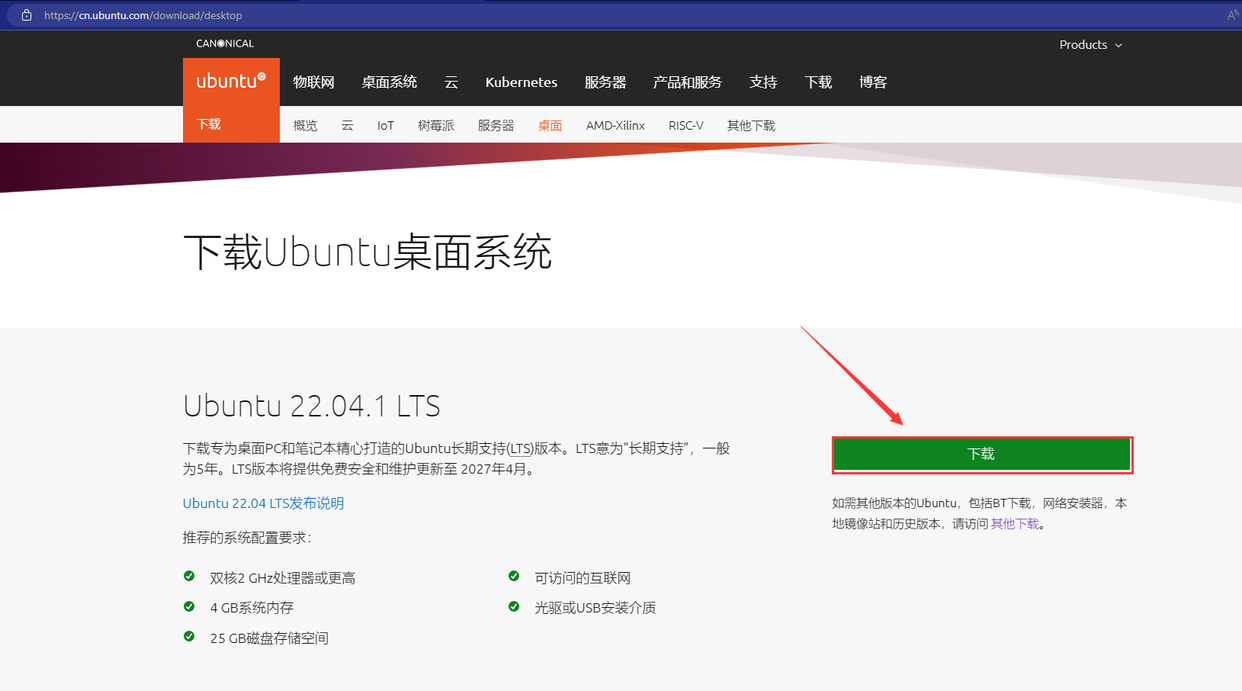Click the lock icon in the address bar
The height and width of the screenshot is (691, 1242).
pos(27,15)
